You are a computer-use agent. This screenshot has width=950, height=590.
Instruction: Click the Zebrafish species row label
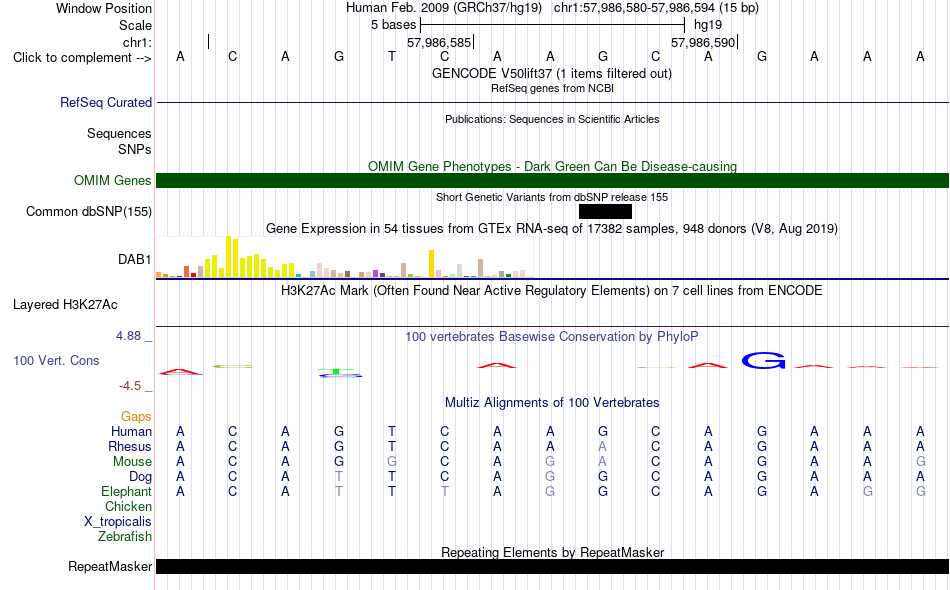click(125, 537)
